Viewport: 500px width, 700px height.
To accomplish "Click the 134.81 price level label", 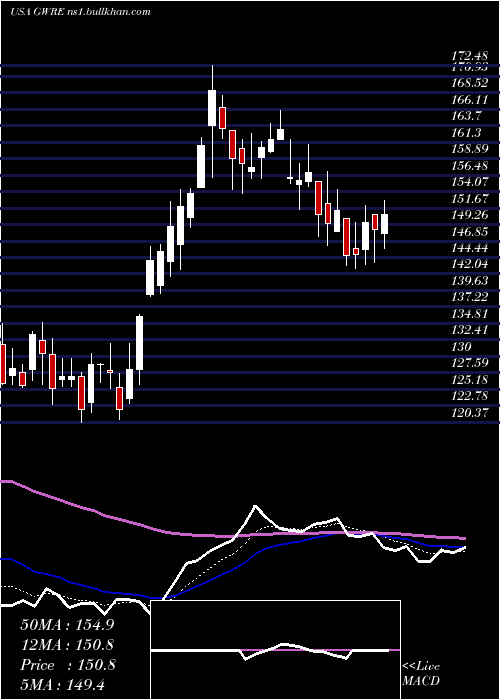I will [x=470, y=314].
